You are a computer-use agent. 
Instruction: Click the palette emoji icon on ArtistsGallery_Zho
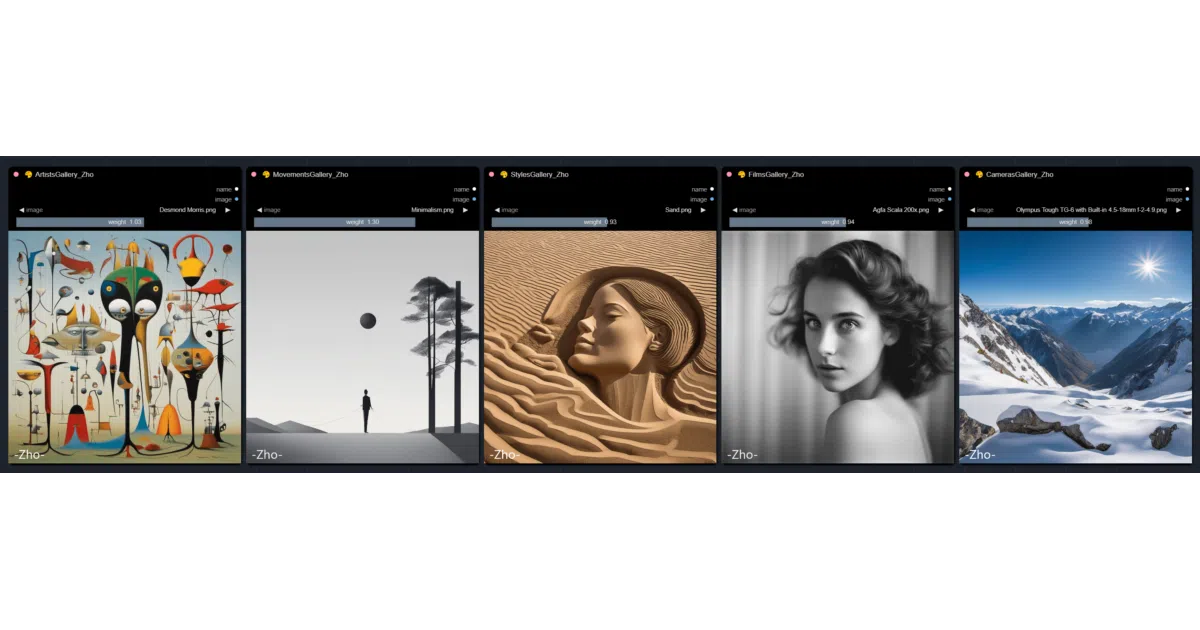(x=28, y=174)
